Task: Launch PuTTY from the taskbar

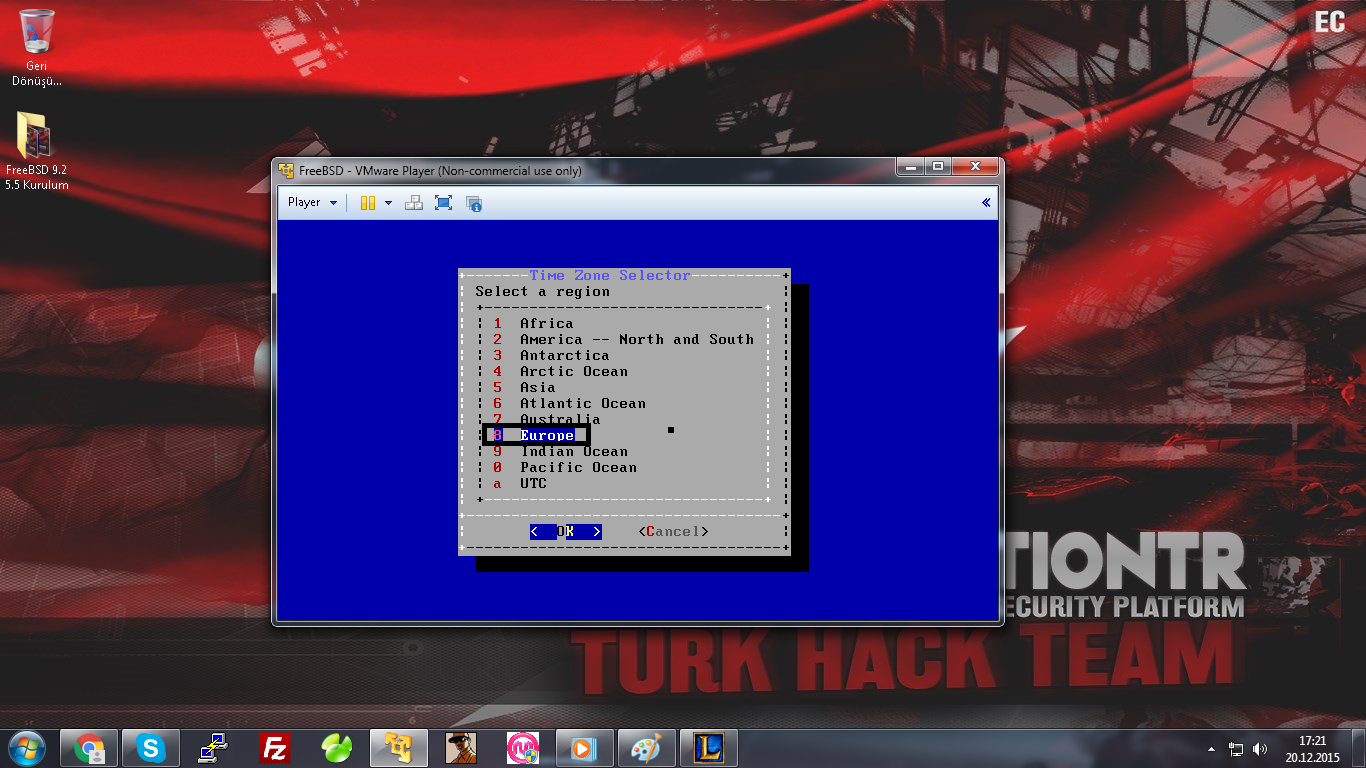Action: (x=213, y=748)
